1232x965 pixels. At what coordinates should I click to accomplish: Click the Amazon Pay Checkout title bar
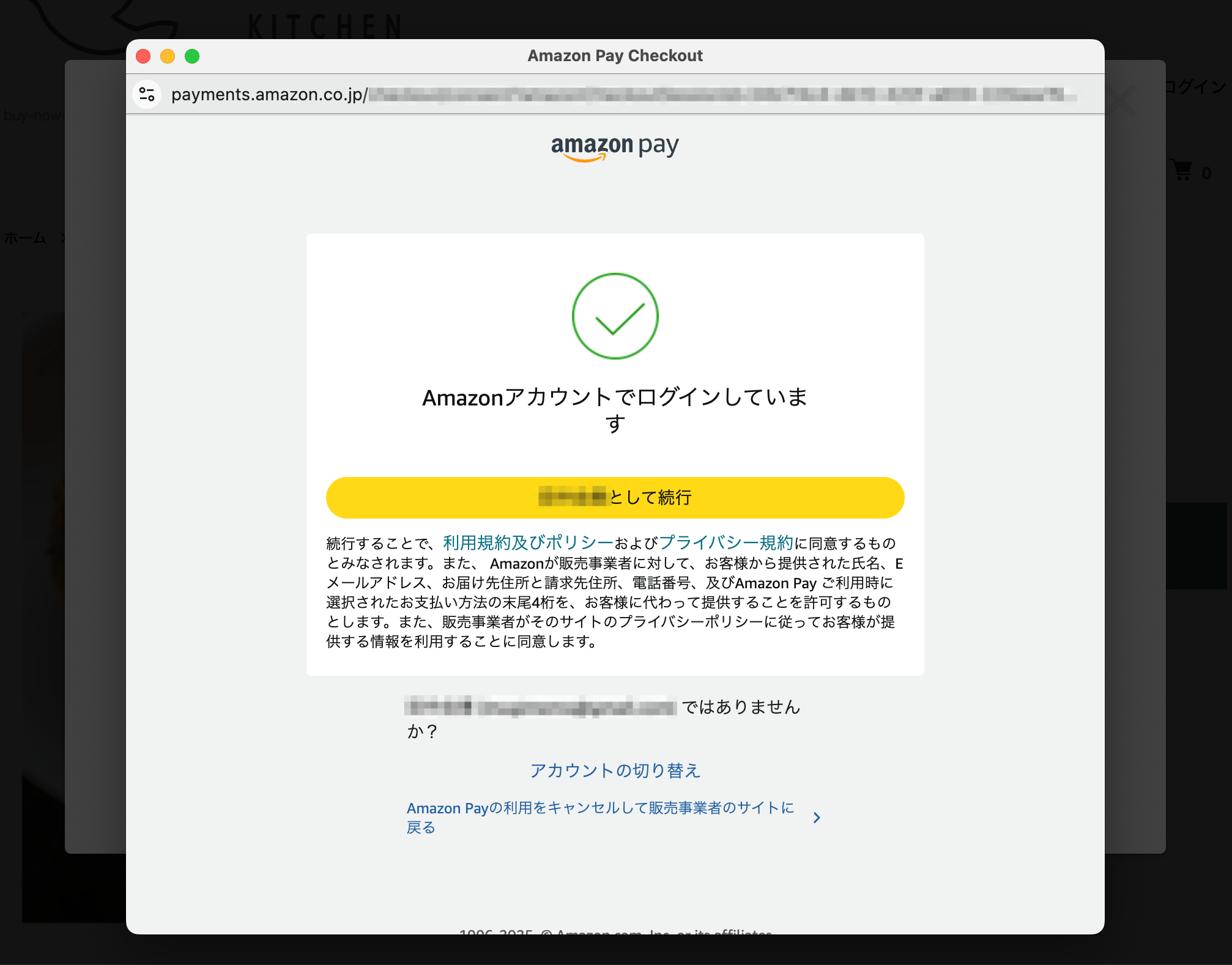(x=615, y=56)
